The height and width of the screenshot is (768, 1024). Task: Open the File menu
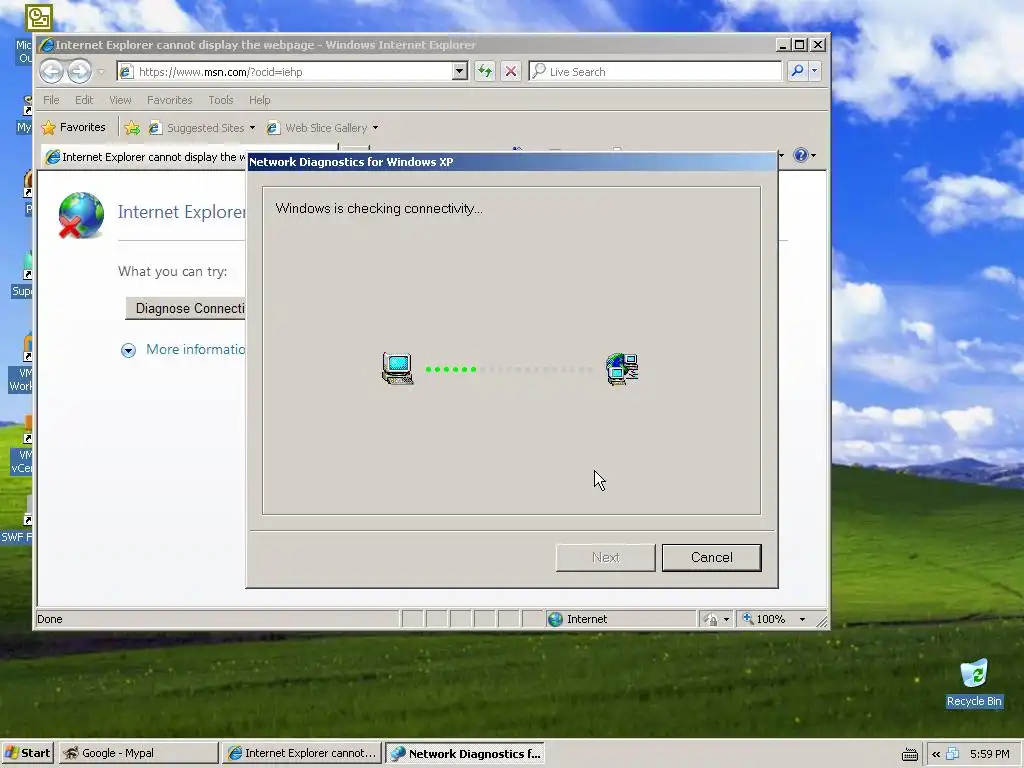51,100
